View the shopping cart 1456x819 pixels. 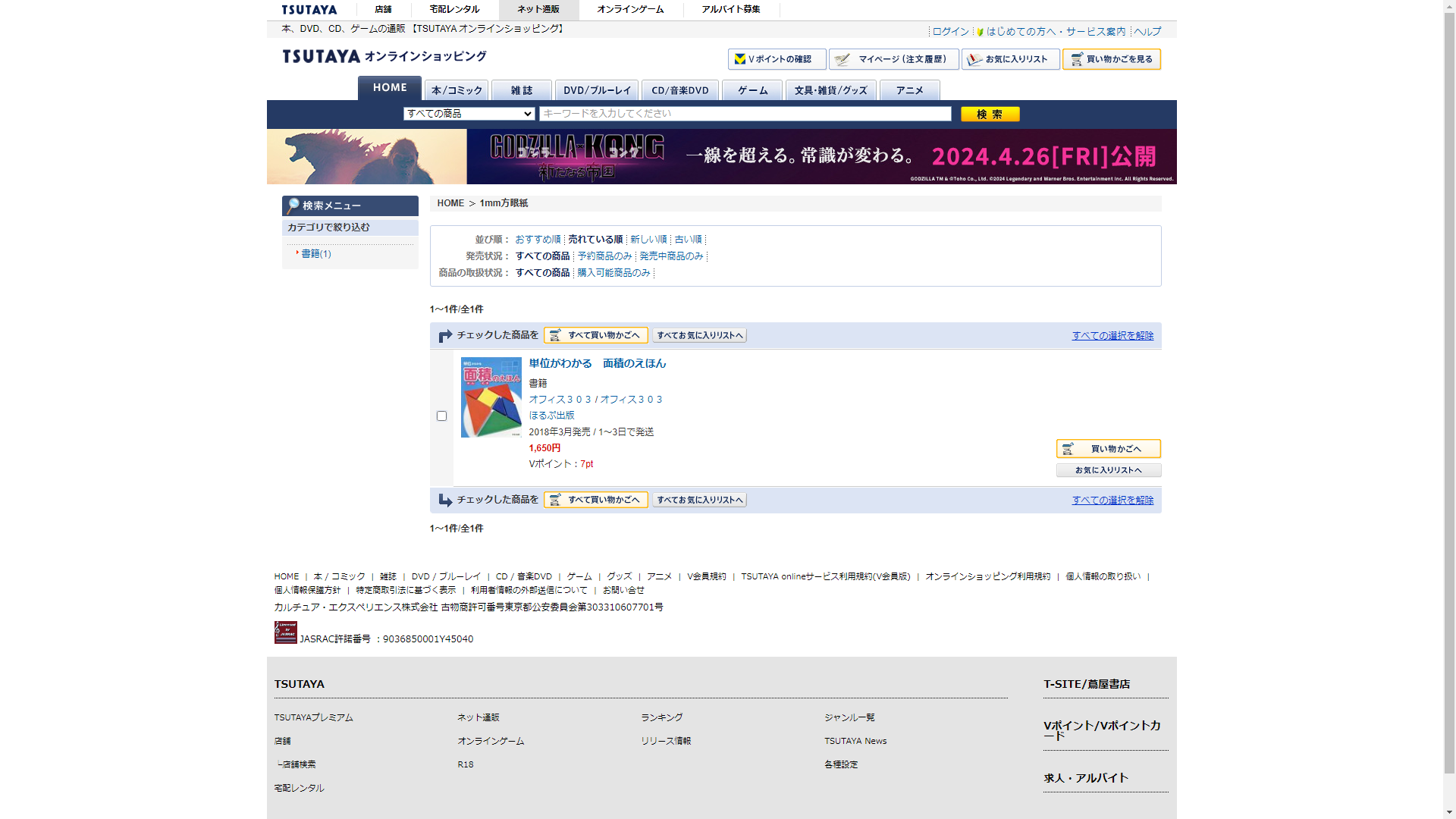tap(1111, 59)
